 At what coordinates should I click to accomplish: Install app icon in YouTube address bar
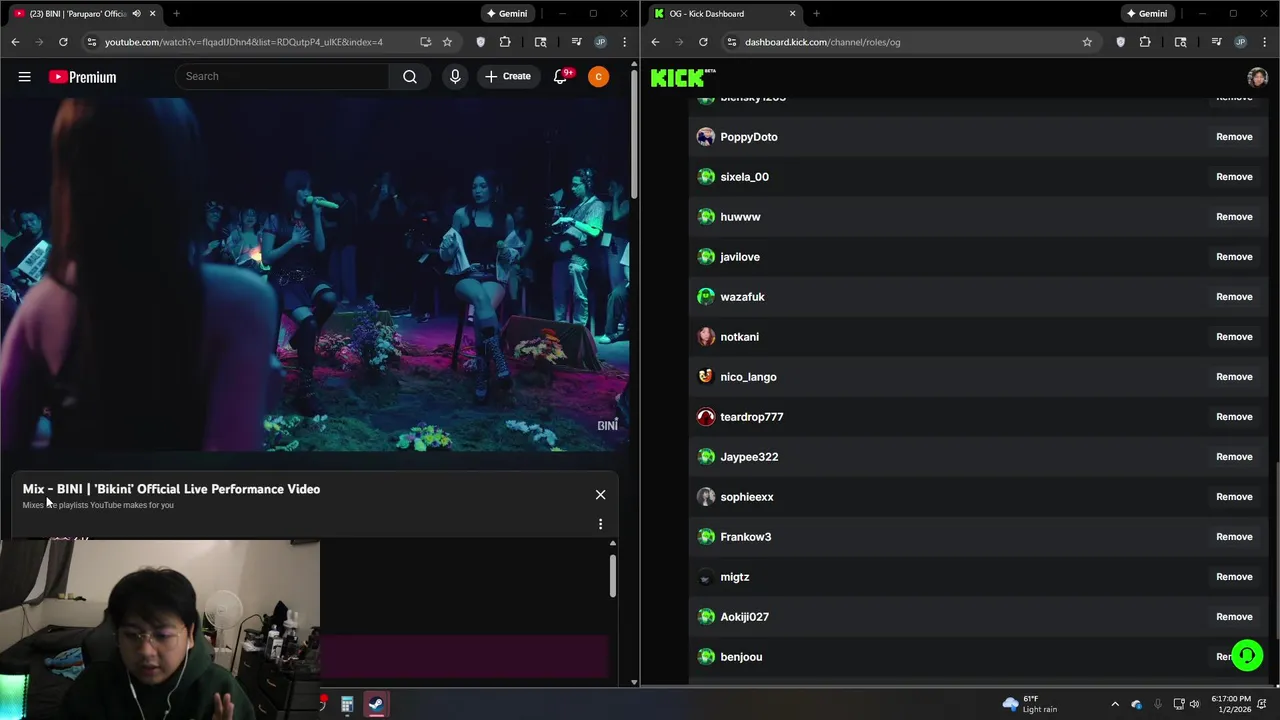pyautogui.click(x=426, y=42)
